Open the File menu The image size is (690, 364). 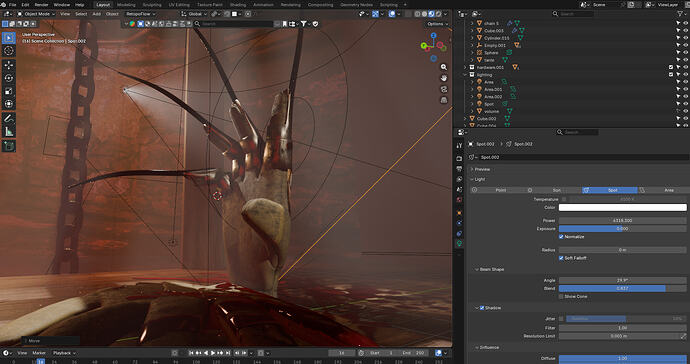point(12,5)
